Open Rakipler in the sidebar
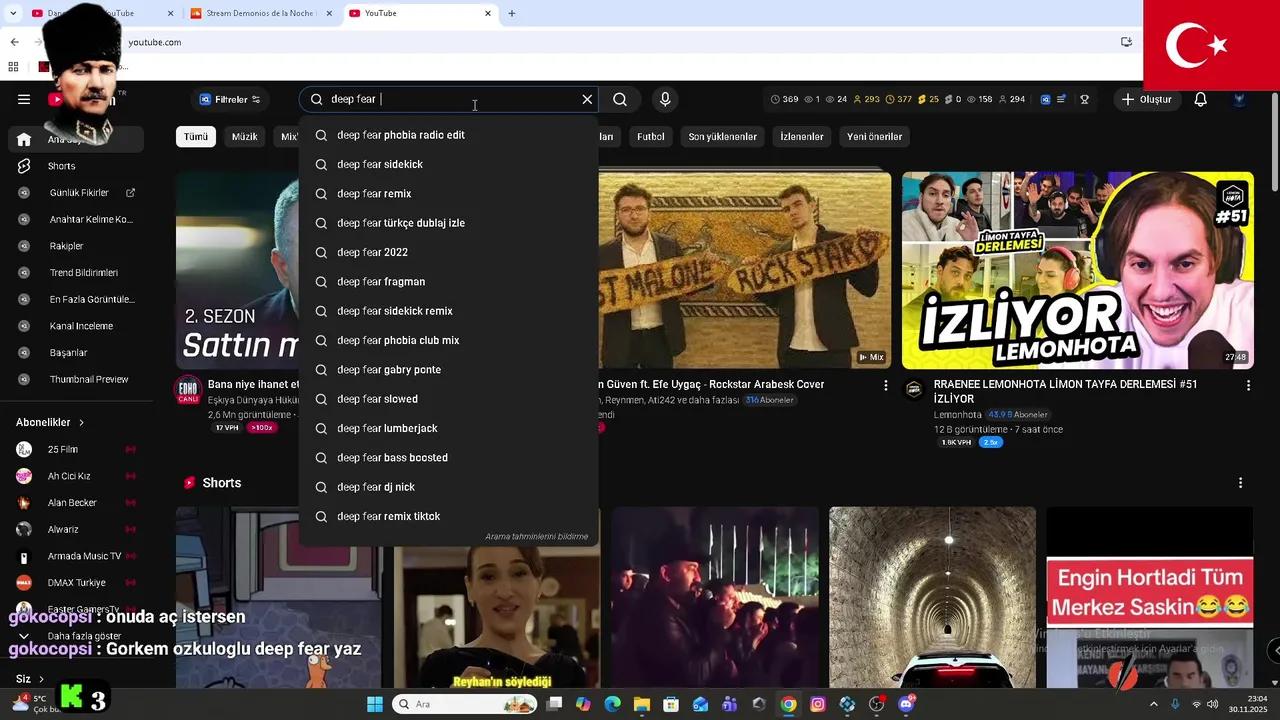This screenshot has height=720, width=1280. tap(66, 246)
